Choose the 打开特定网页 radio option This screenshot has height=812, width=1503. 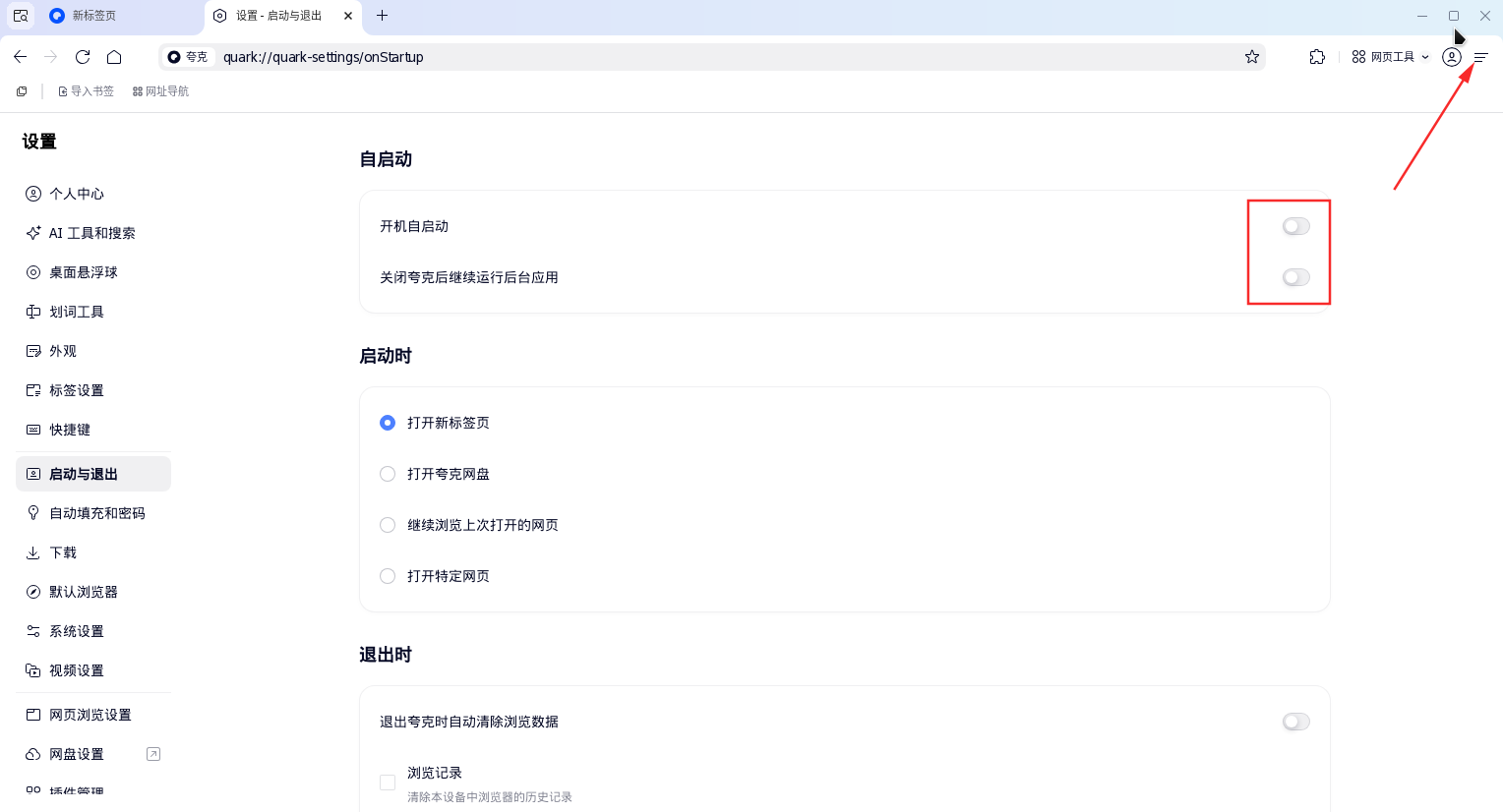388,576
